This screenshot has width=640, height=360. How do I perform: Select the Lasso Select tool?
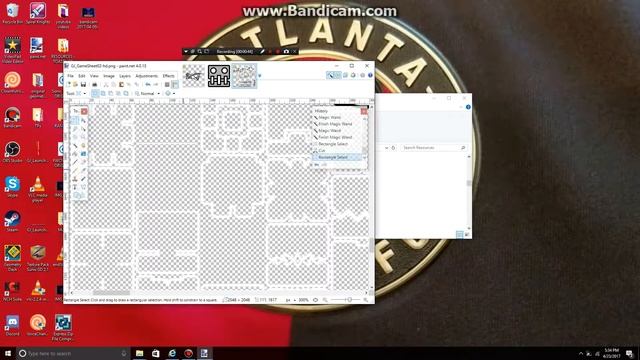(x=75, y=129)
